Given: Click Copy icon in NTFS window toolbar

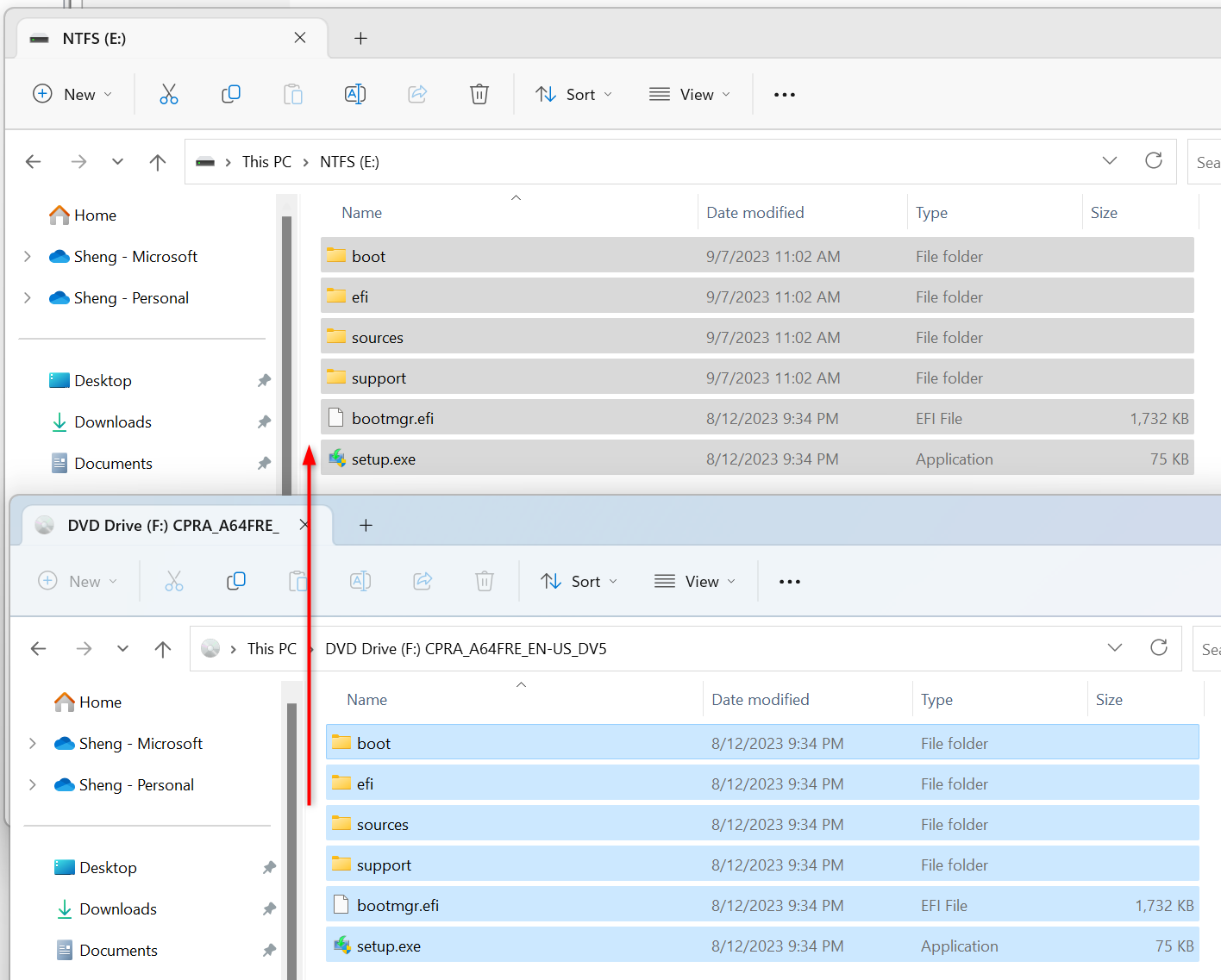Looking at the screenshot, I should pyautogui.click(x=231, y=94).
